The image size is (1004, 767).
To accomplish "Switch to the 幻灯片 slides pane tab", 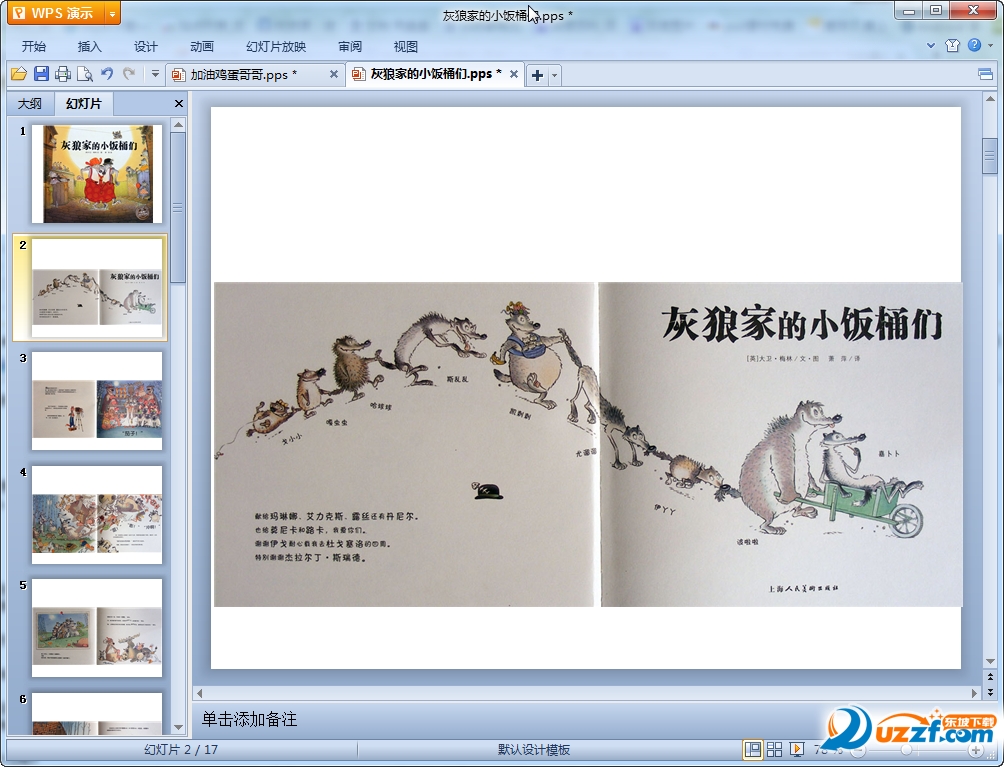I will (x=84, y=103).
